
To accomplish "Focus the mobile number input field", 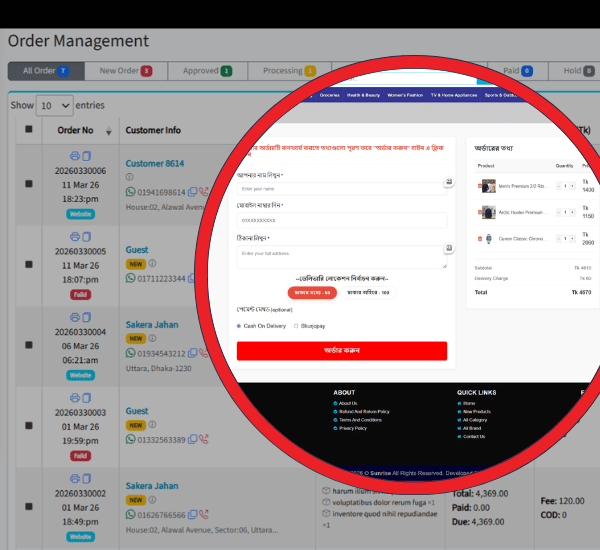I will (x=342, y=220).
